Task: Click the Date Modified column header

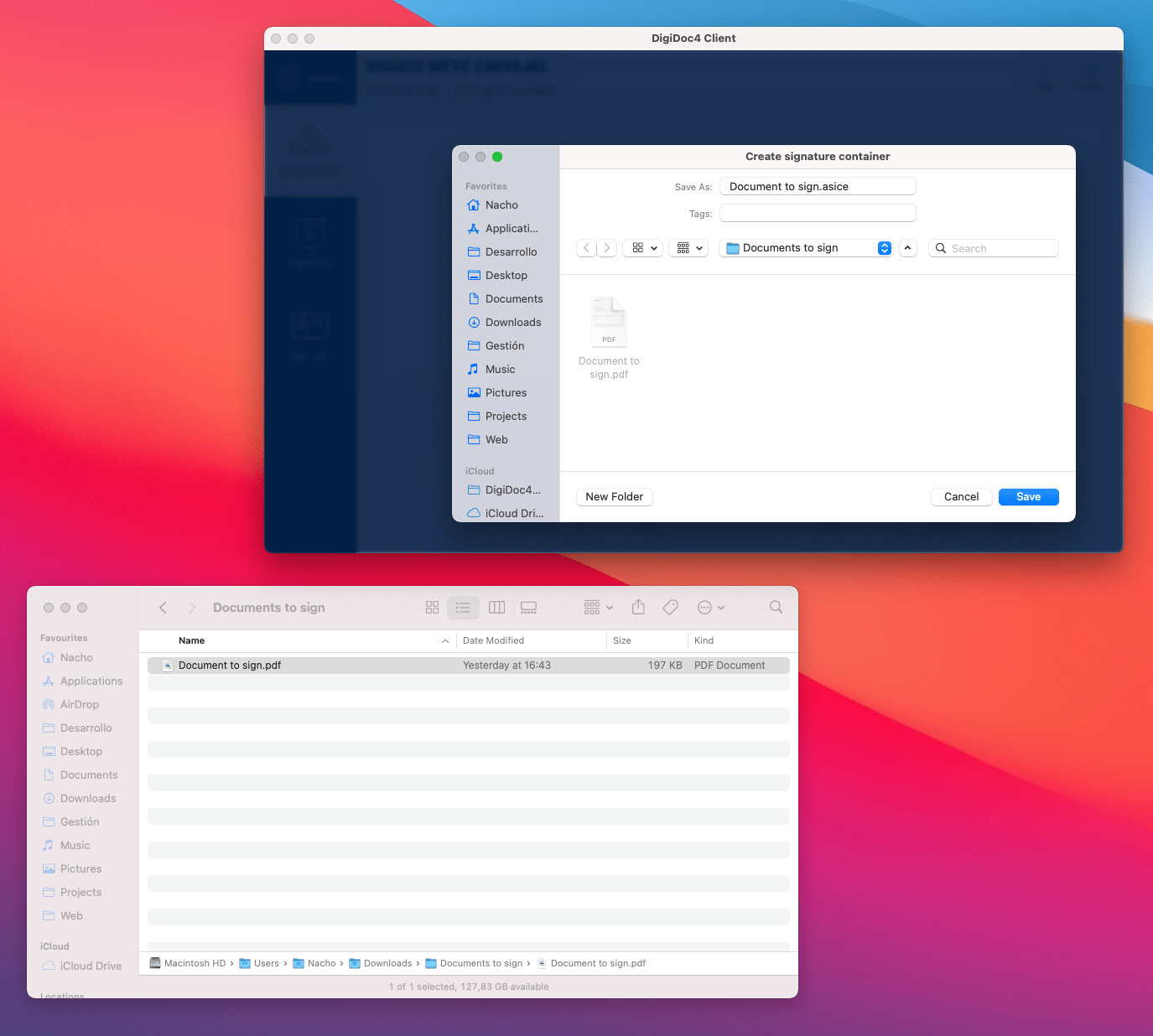Action: (494, 640)
